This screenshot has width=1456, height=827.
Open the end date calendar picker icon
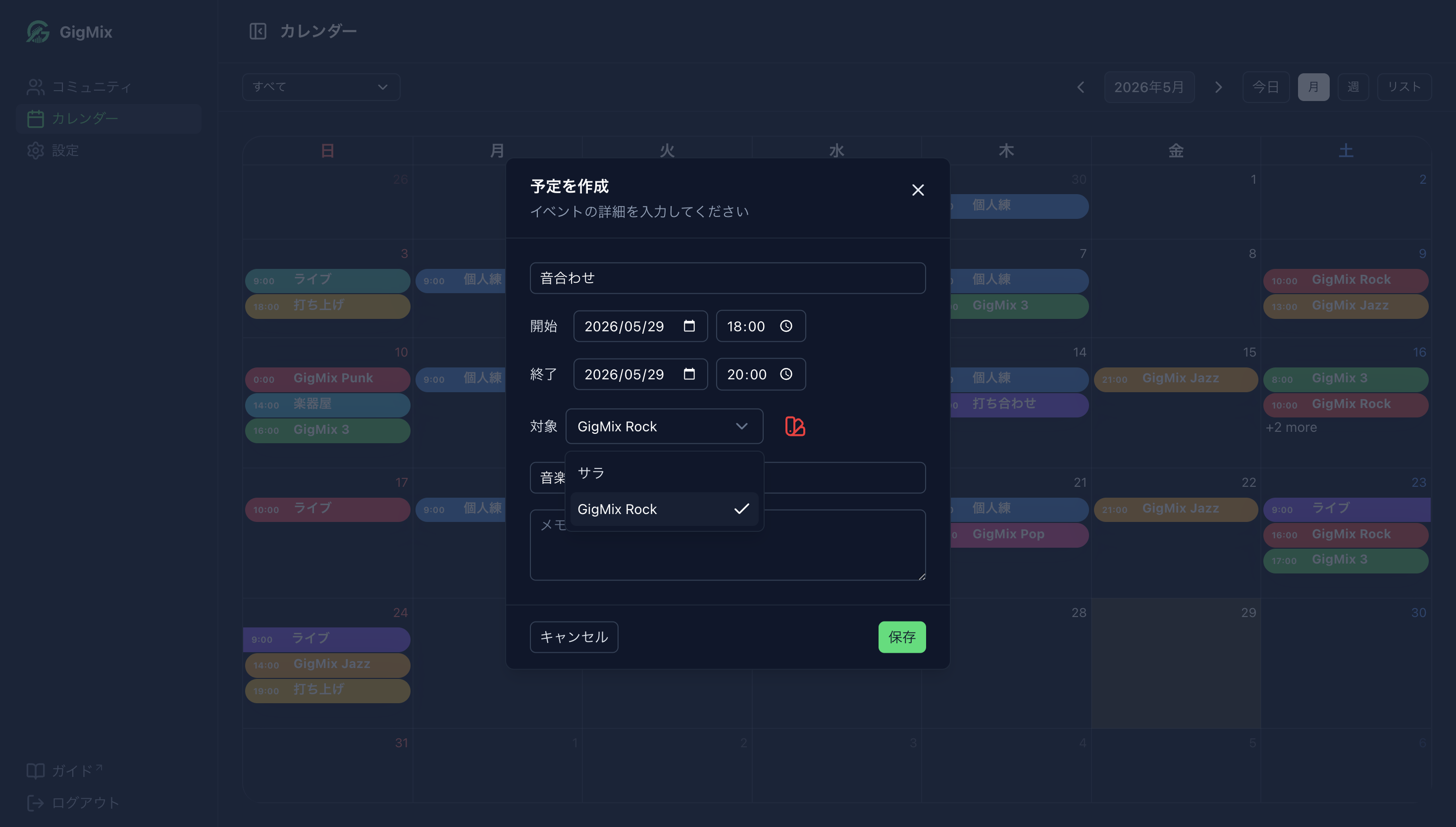point(689,374)
